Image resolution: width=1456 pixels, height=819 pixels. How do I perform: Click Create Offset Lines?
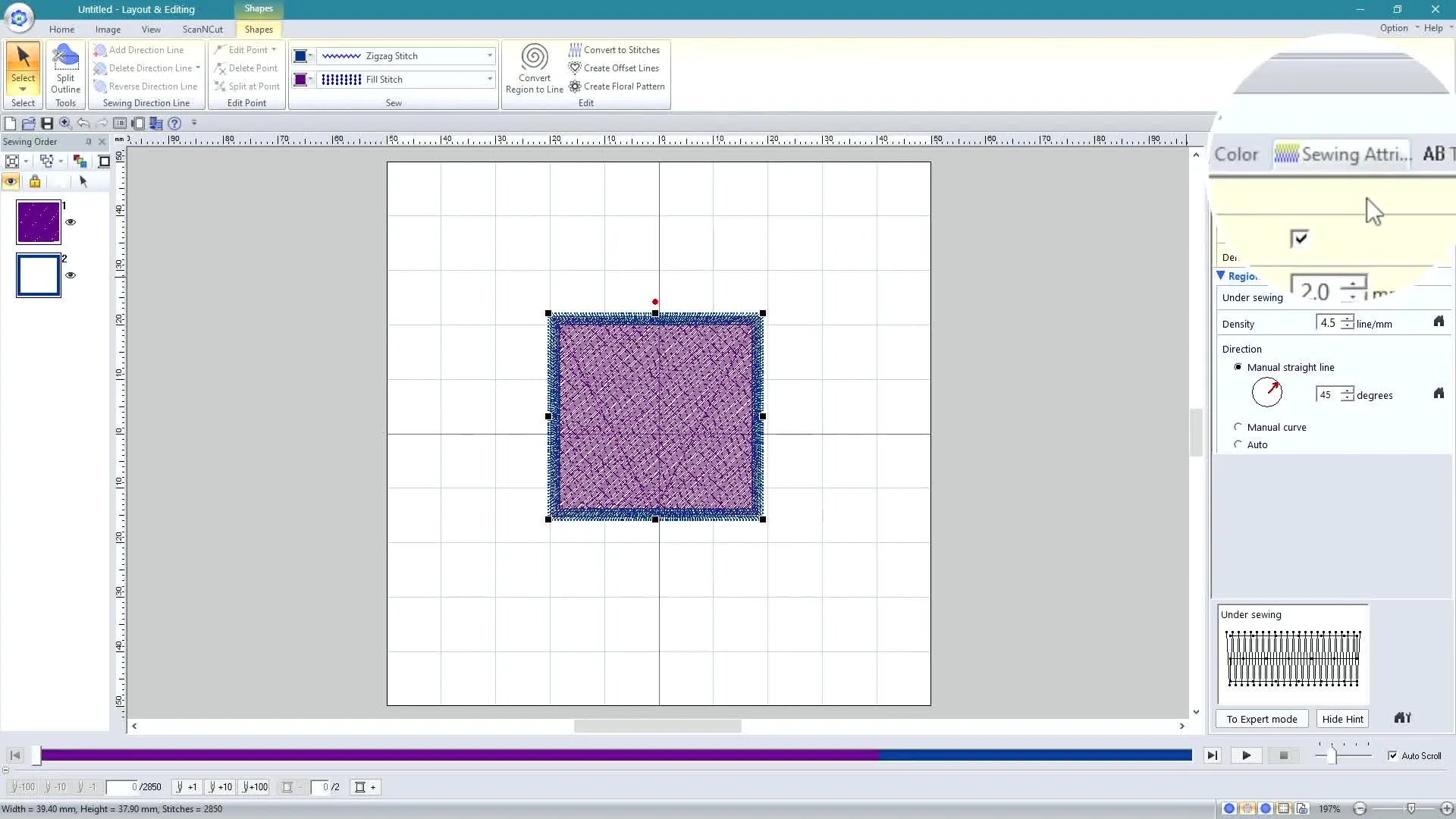(614, 68)
